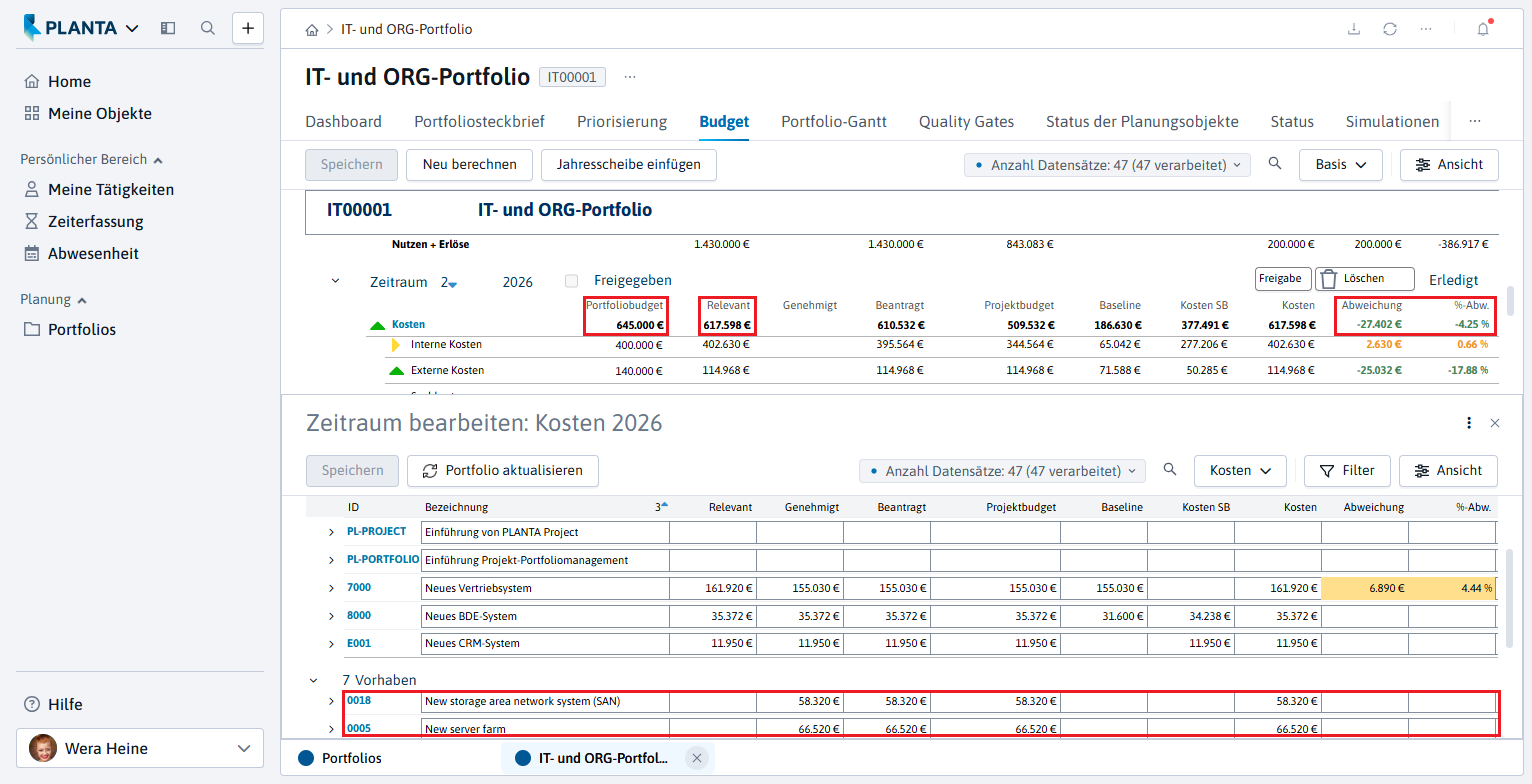The width and height of the screenshot is (1532, 784).
Task: Close the Zeitraum bearbeiten panel
Action: (1495, 423)
